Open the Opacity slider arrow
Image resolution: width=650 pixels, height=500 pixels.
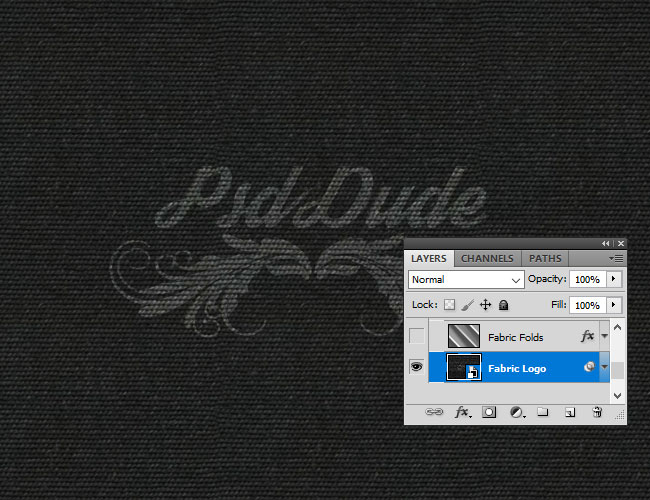[614, 279]
